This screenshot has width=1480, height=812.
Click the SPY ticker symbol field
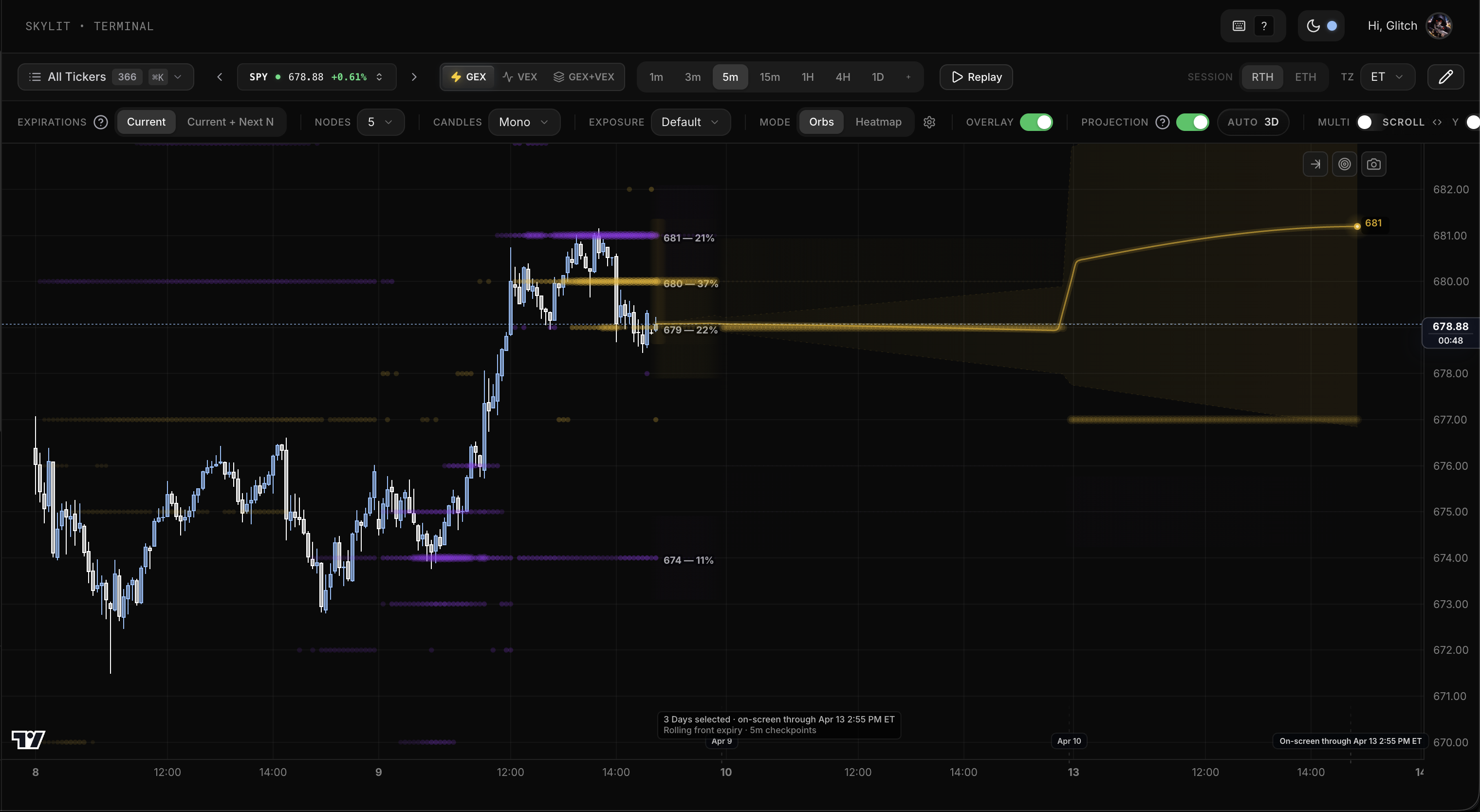(x=259, y=76)
